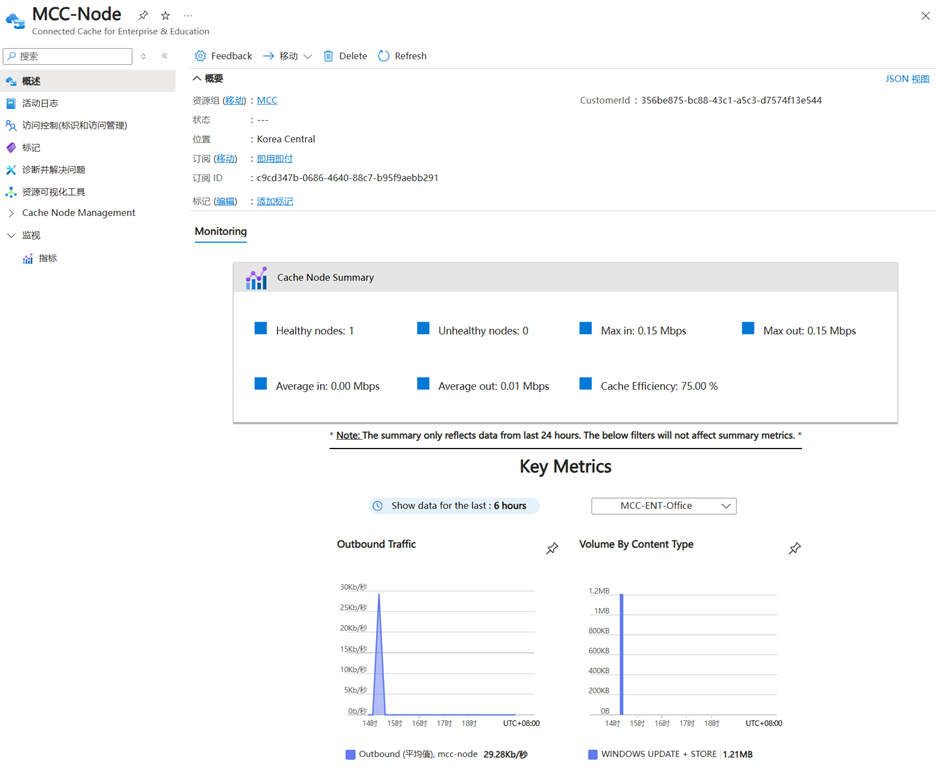This screenshot has width=936, height=768.
Task: Click 编辑 link next to 标记
Action: point(225,202)
